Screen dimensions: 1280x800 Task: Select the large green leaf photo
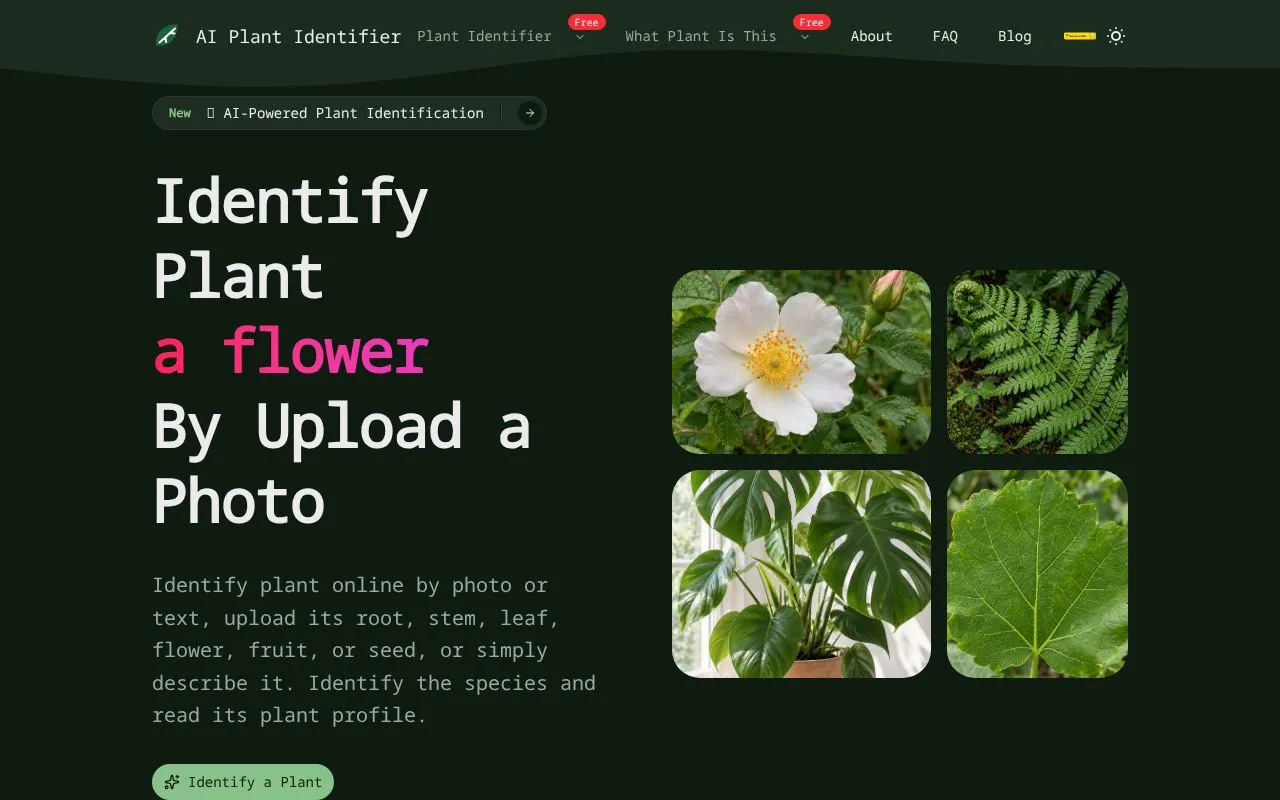pyautogui.click(x=1037, y=574)
